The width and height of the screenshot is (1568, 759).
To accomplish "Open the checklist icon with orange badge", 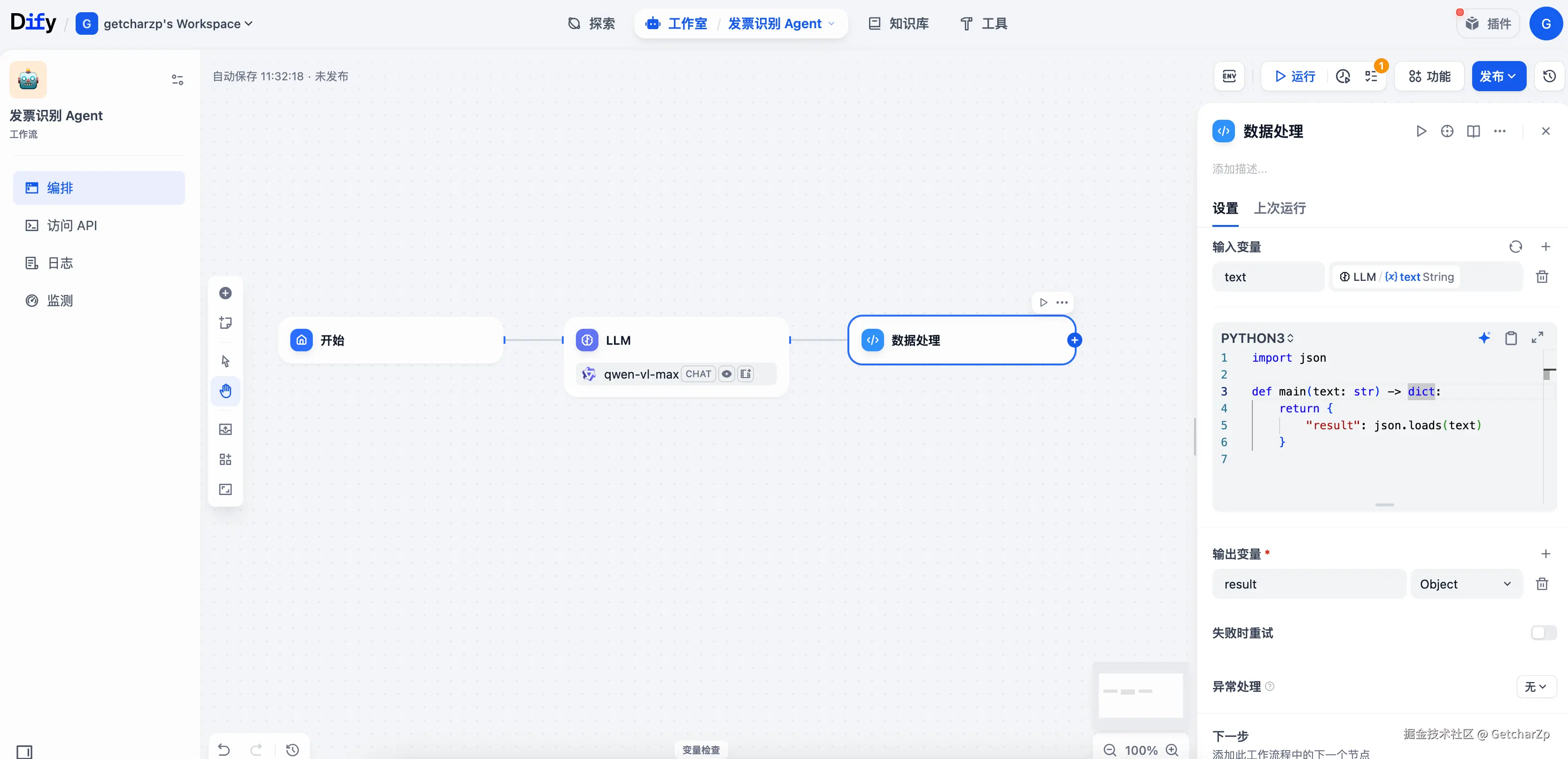I will pos(1371,76).
